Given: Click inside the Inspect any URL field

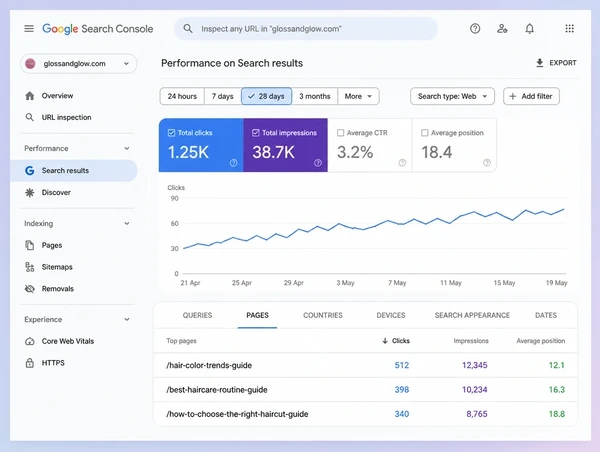Looking at the screenshot, I should [x=305, y=29].
